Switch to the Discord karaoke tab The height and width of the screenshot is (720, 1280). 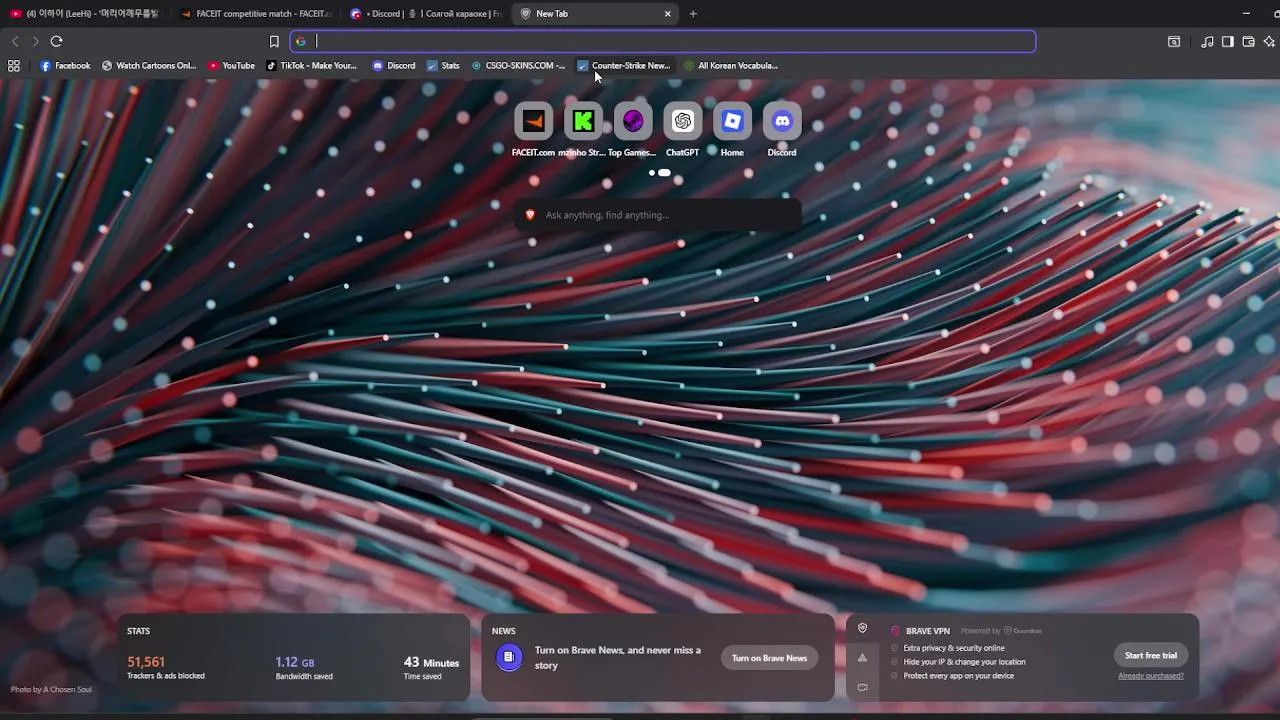(426, 14)
